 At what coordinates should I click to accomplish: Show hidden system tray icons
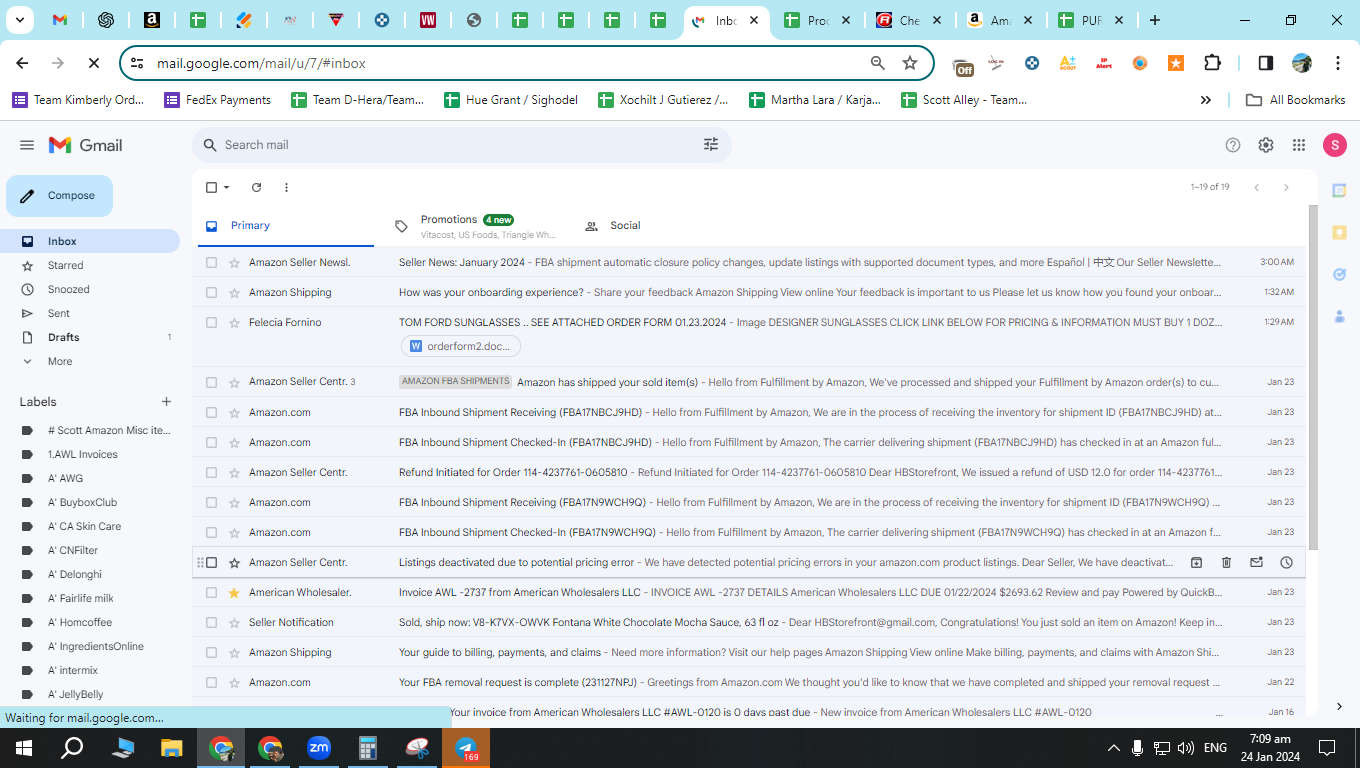tap(1113, 748)
